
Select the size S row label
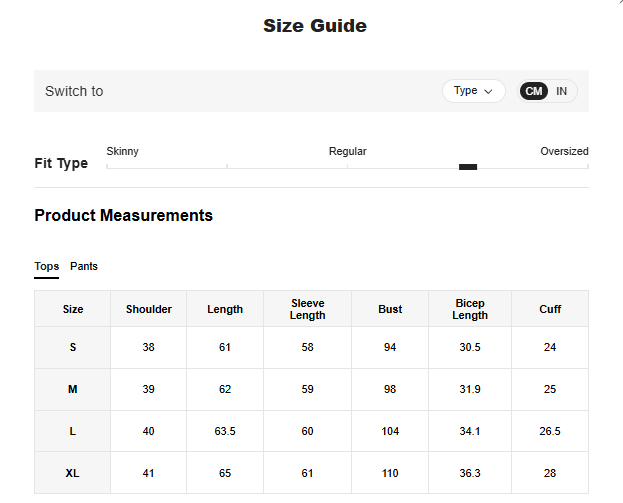click(73, 347)
